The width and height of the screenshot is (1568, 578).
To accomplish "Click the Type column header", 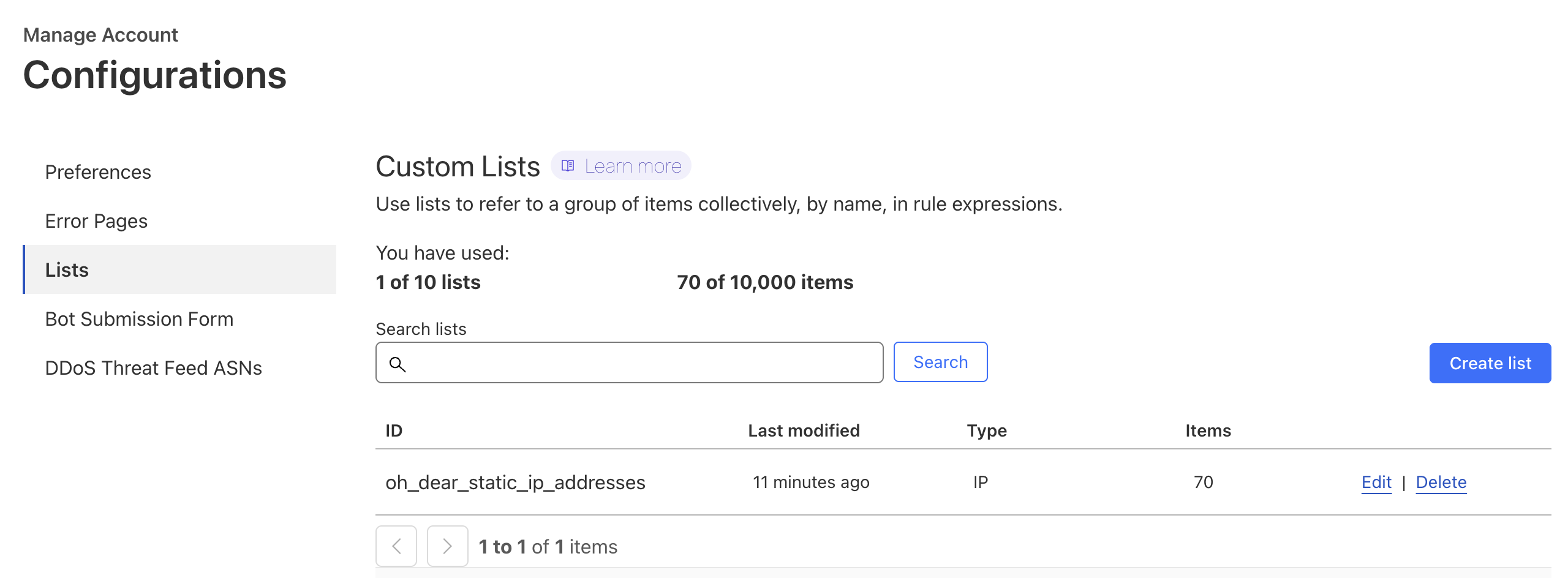I will pyautogui.click(x=986, y=431).
